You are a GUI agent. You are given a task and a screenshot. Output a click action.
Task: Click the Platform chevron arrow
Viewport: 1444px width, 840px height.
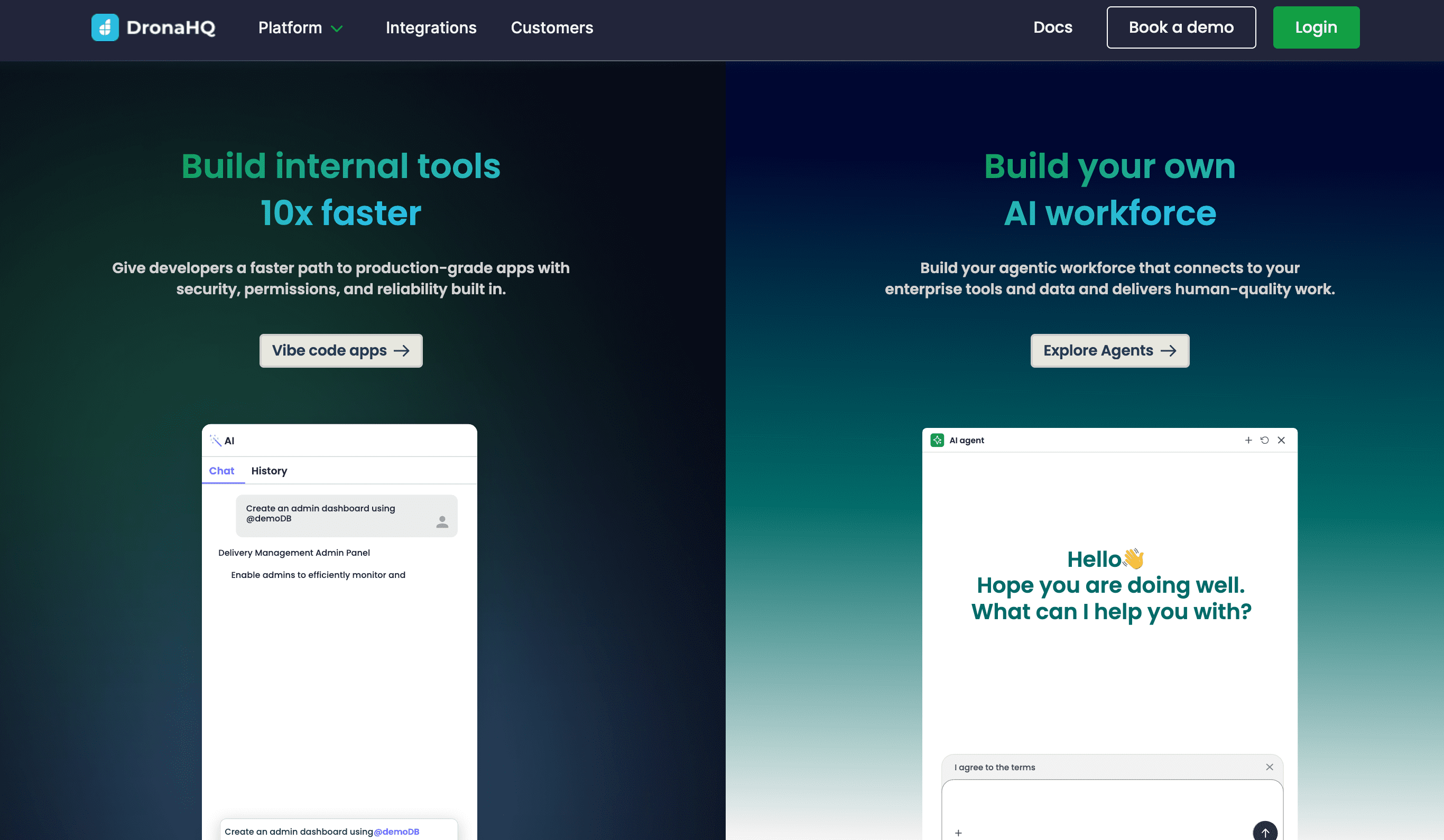coord(337,29)
